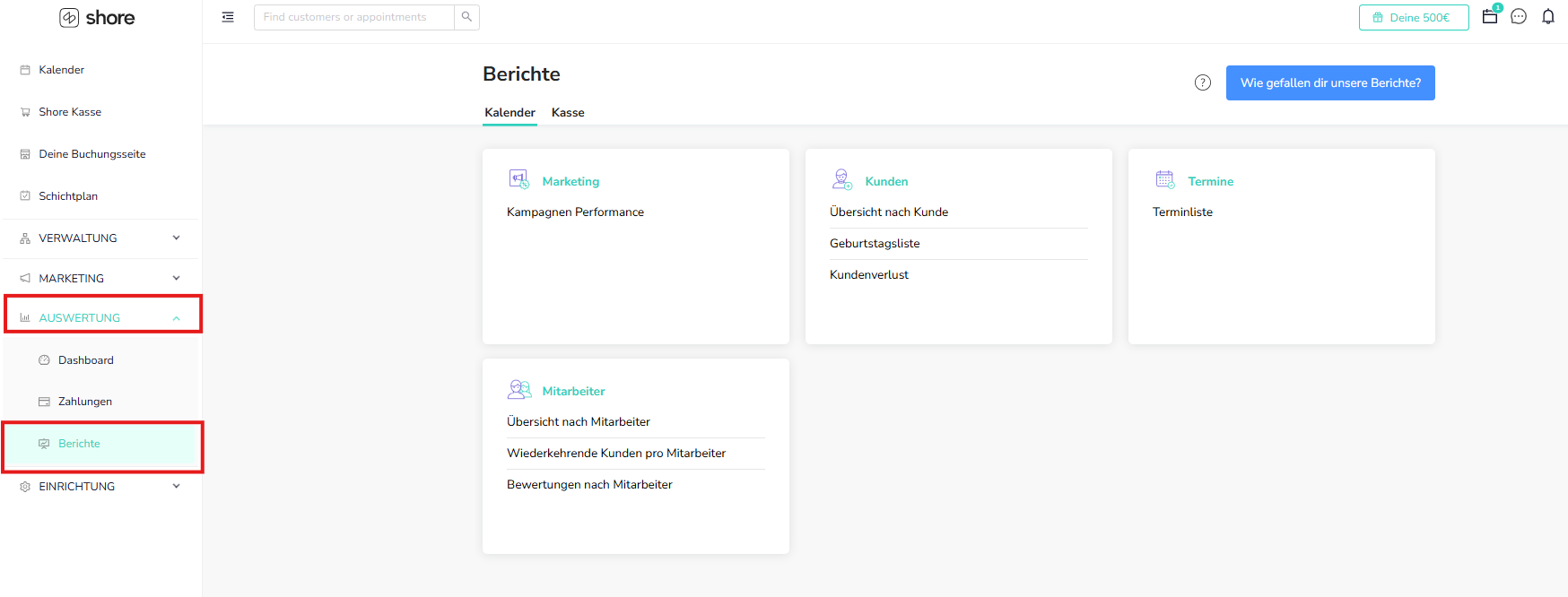Switch to the Kasse tab
Screen dimensions: 1568x597
(568, 113)
